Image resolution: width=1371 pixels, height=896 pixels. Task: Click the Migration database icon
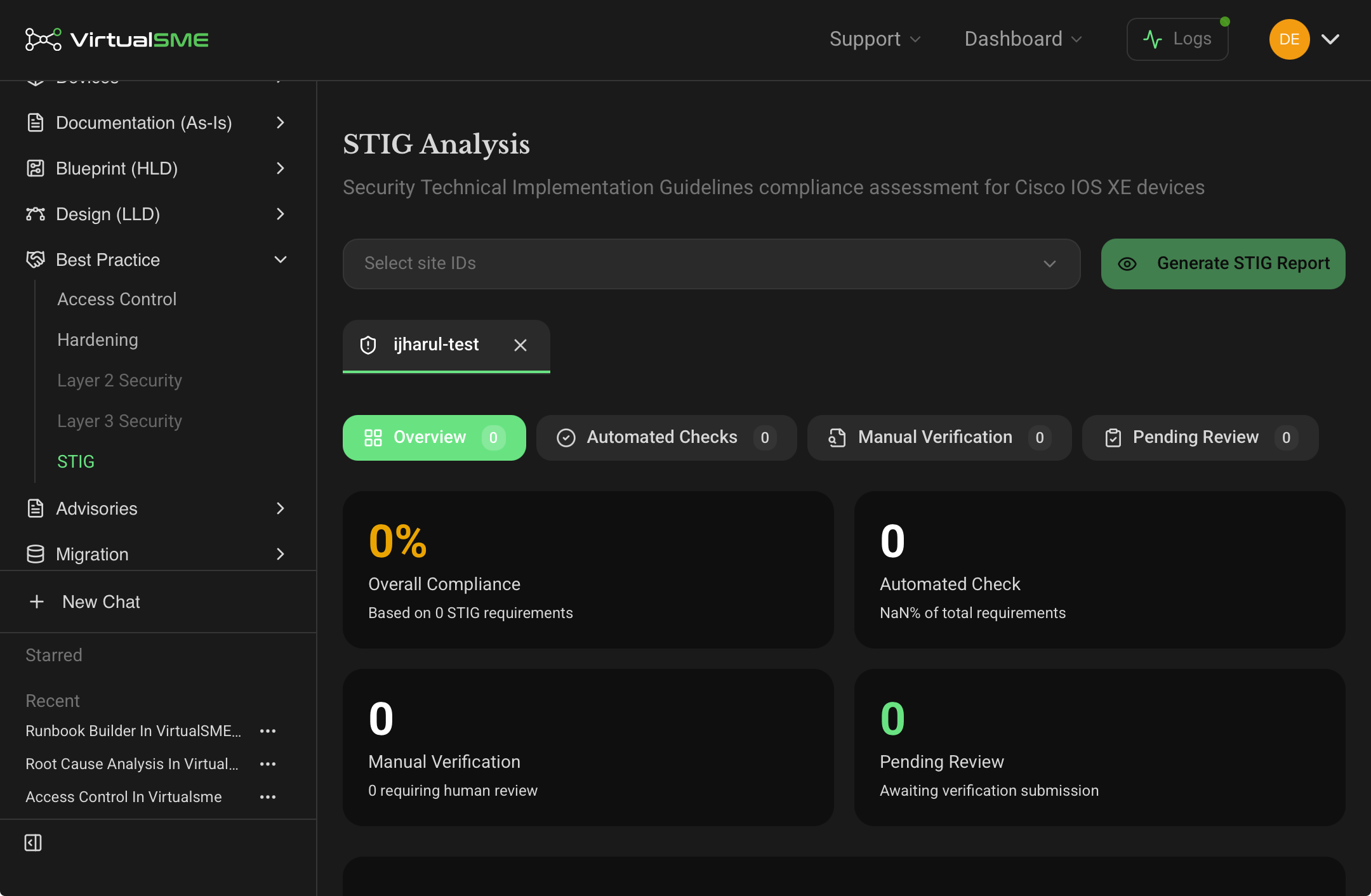pos(36,554)
